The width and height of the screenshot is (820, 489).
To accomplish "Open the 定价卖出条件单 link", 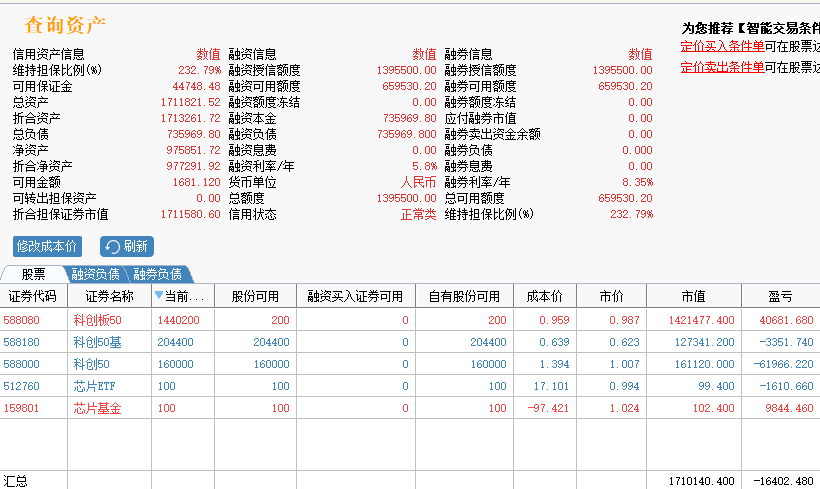I will [722, 67].
